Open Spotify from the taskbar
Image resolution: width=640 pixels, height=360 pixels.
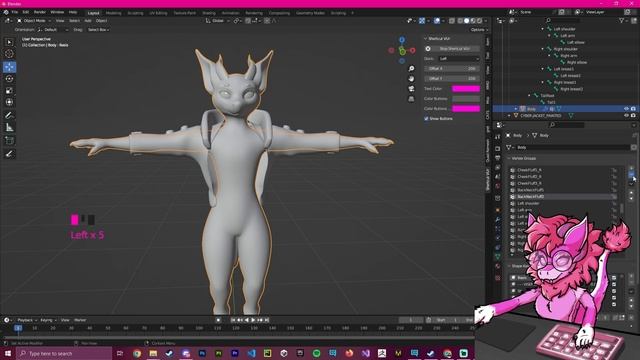point(316,353)
